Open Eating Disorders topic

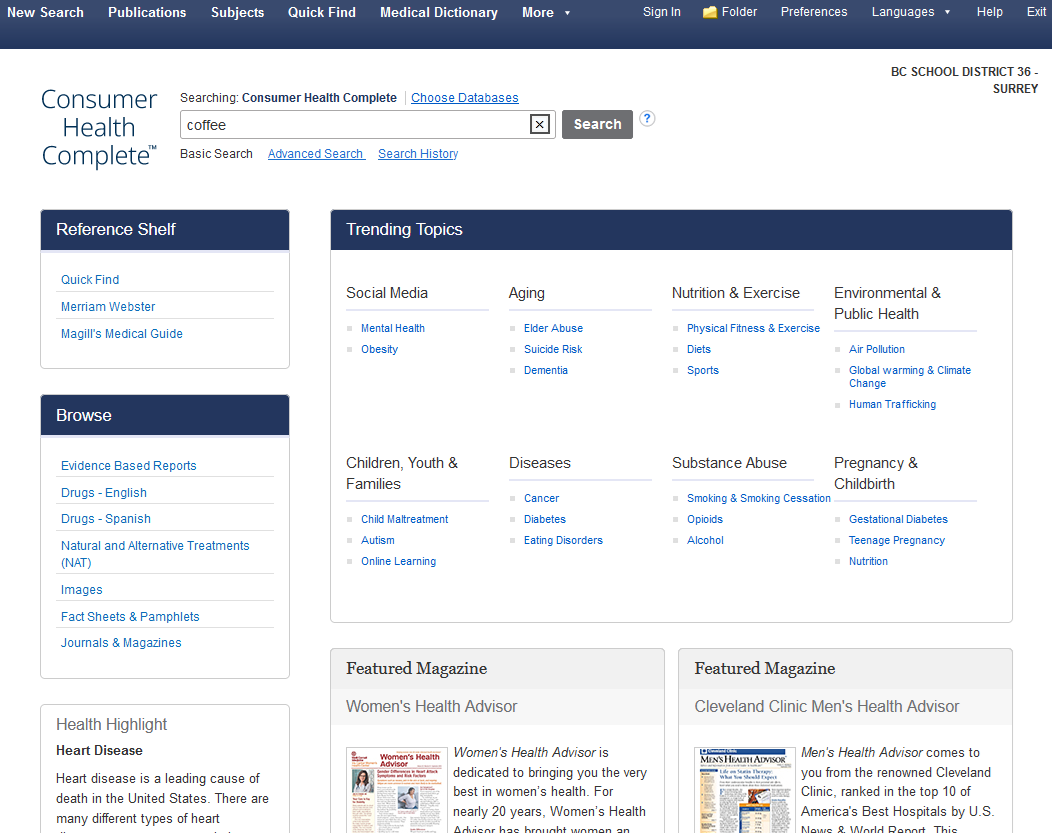click(x=563, y=540)
